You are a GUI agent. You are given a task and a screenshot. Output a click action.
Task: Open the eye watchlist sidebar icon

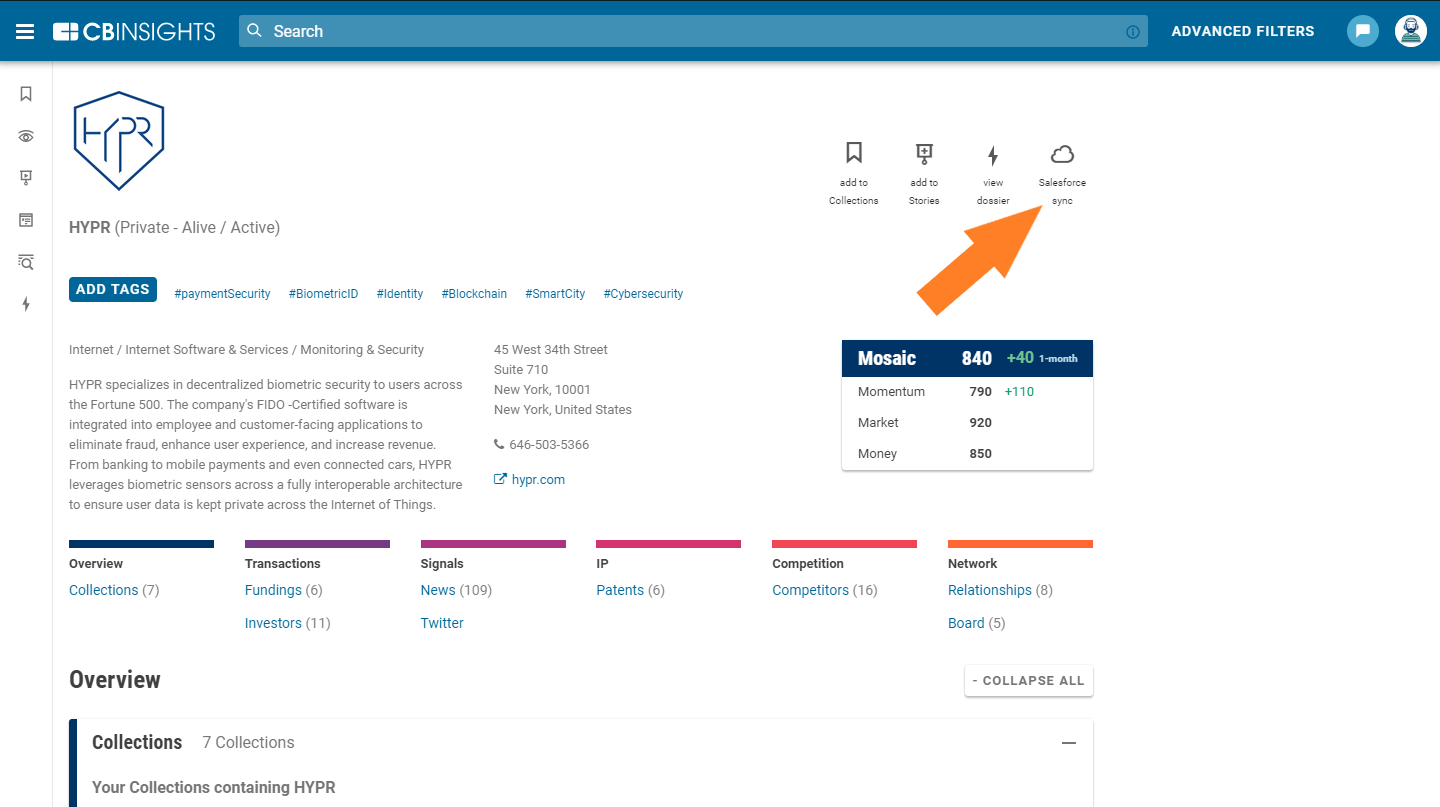[26, 136]
